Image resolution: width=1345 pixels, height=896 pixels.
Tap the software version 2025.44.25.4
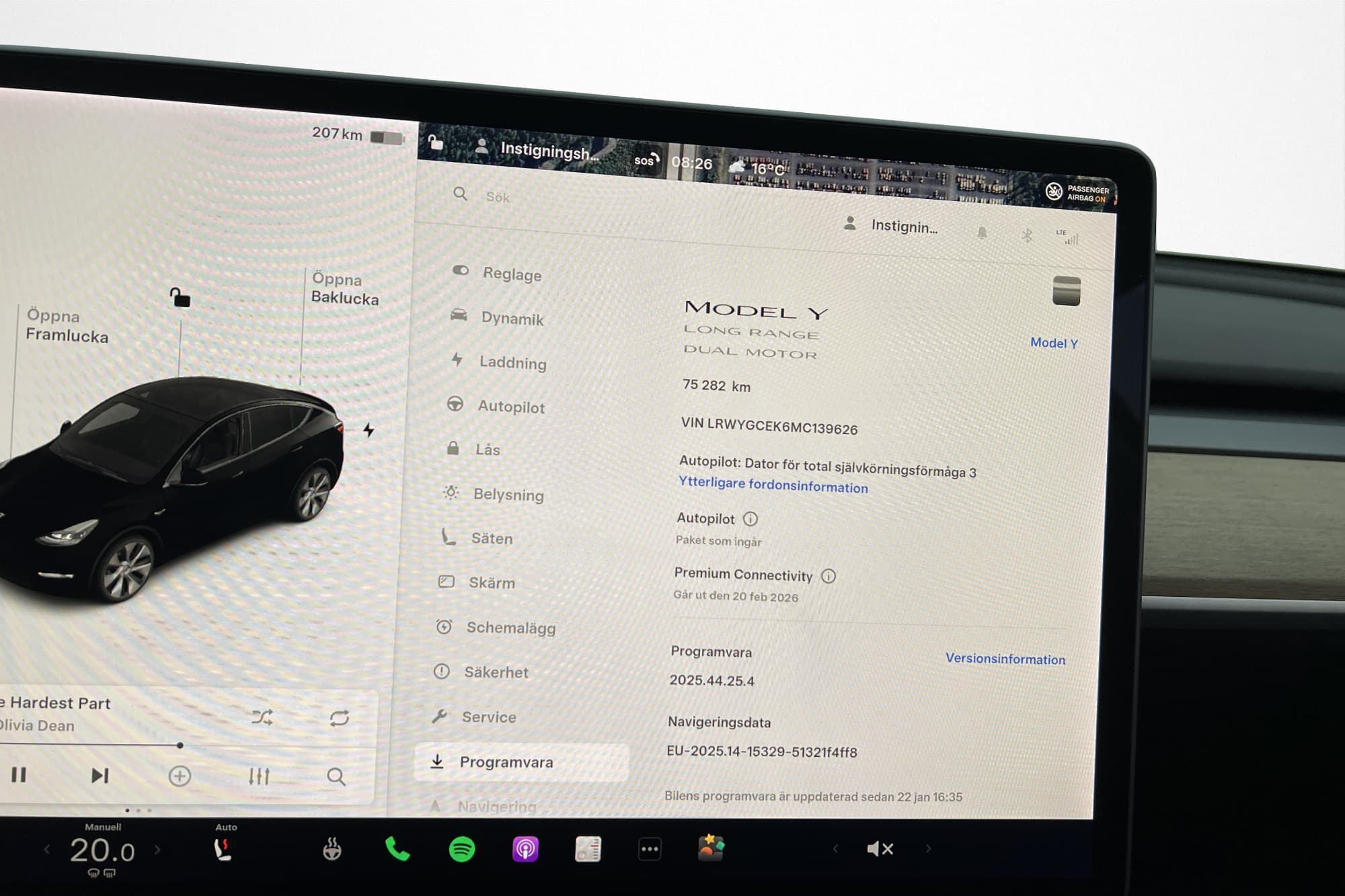pyautogui.click(x=712, y=680)
